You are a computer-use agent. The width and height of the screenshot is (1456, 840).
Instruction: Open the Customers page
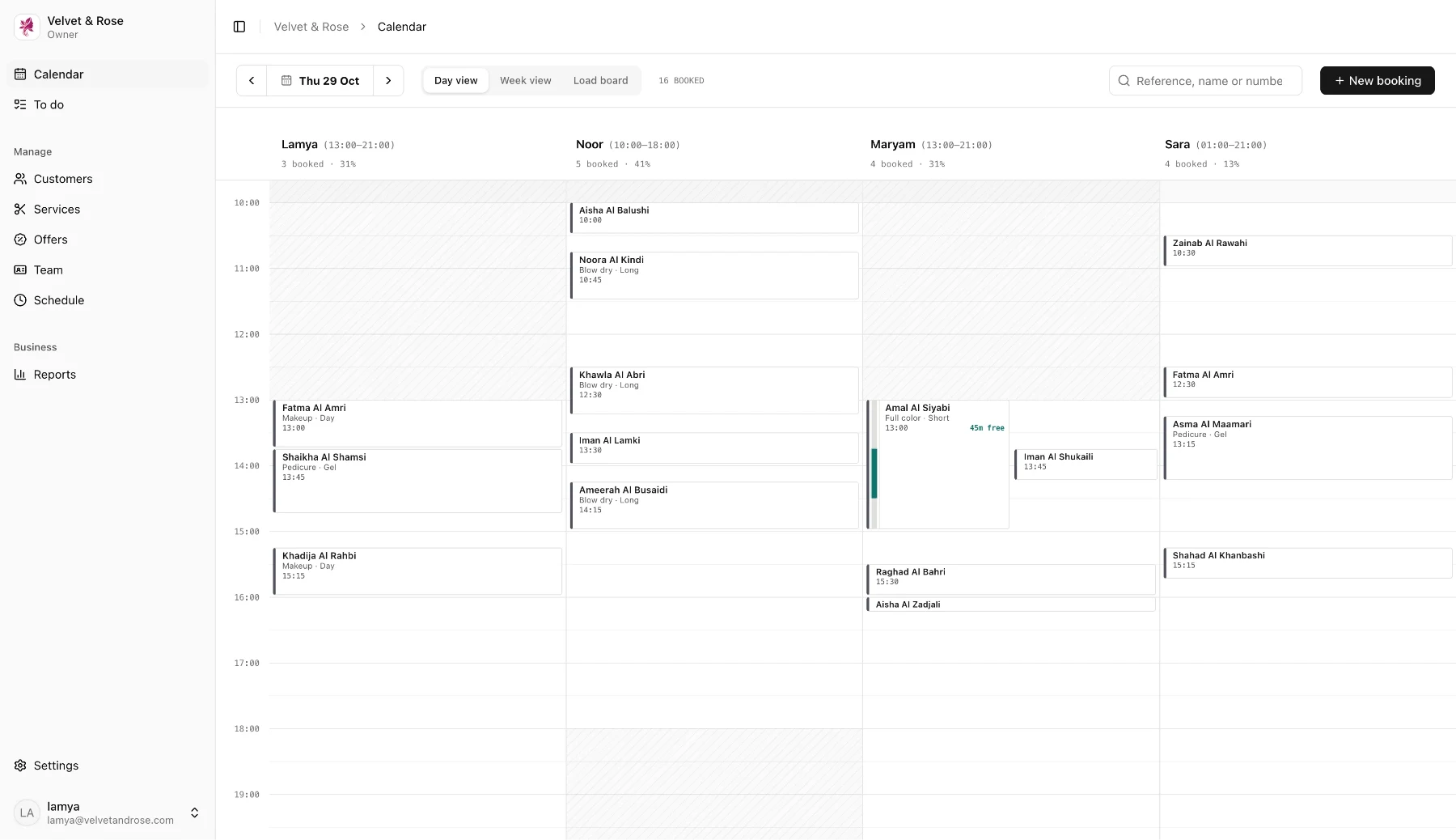point(108,179)
